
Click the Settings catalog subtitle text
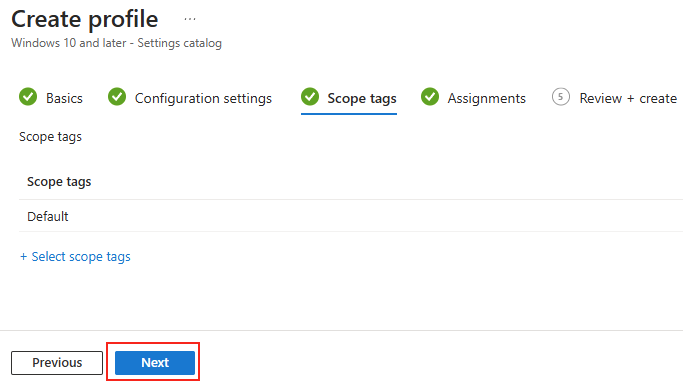click(179, 43)
